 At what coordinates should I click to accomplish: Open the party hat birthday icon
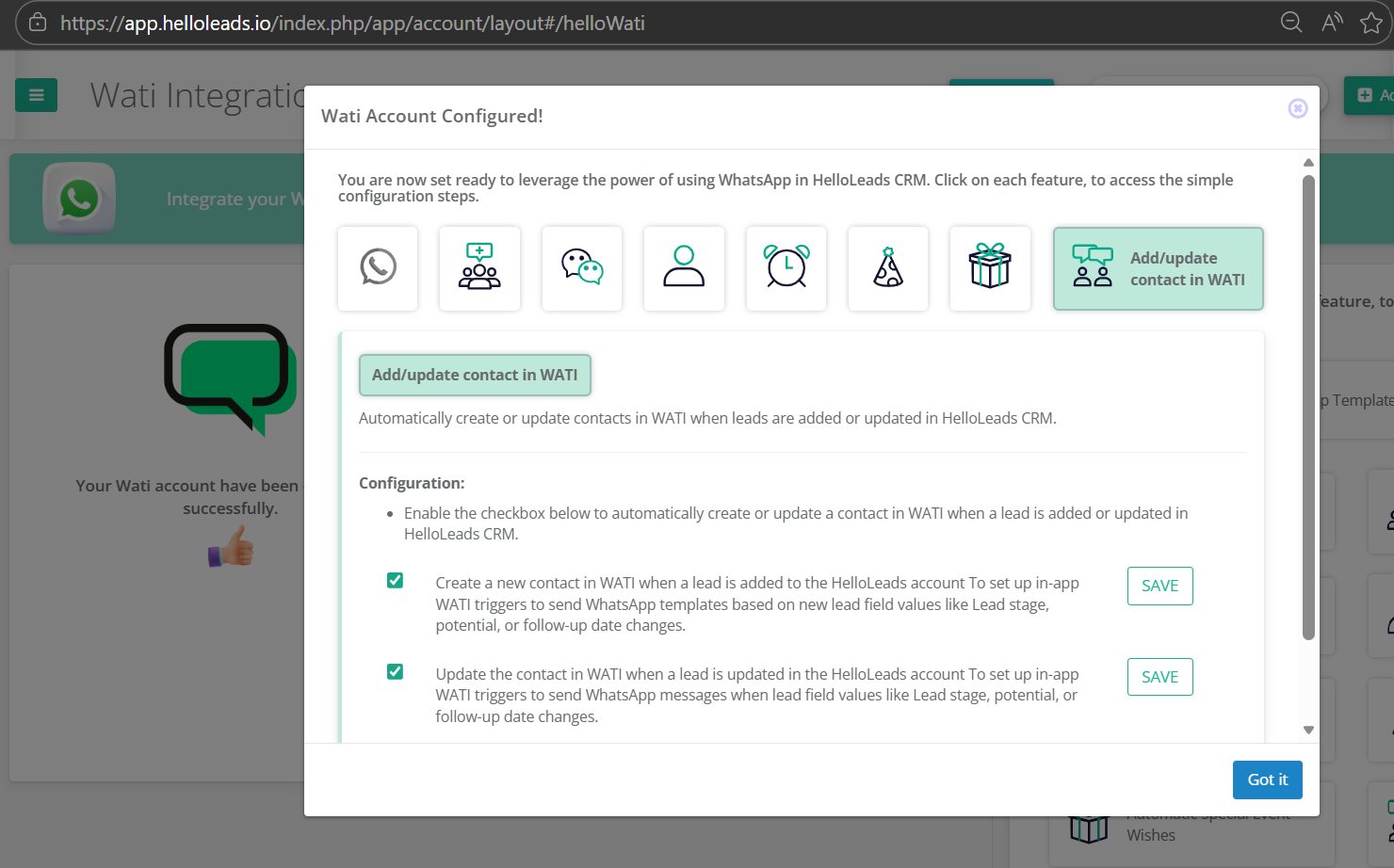click(x=888, y=268)
